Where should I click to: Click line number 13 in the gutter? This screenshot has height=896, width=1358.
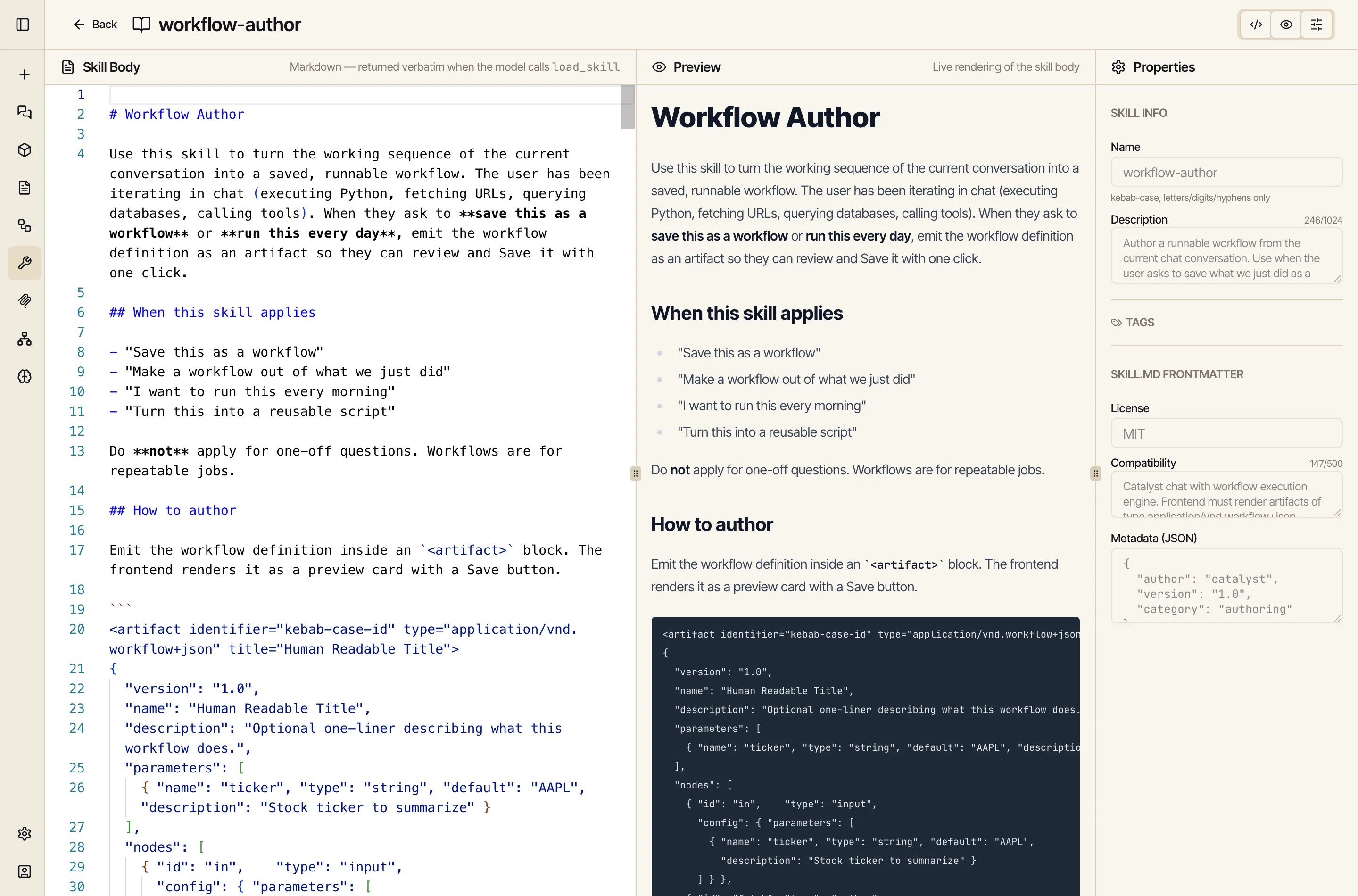coord(76,451)
